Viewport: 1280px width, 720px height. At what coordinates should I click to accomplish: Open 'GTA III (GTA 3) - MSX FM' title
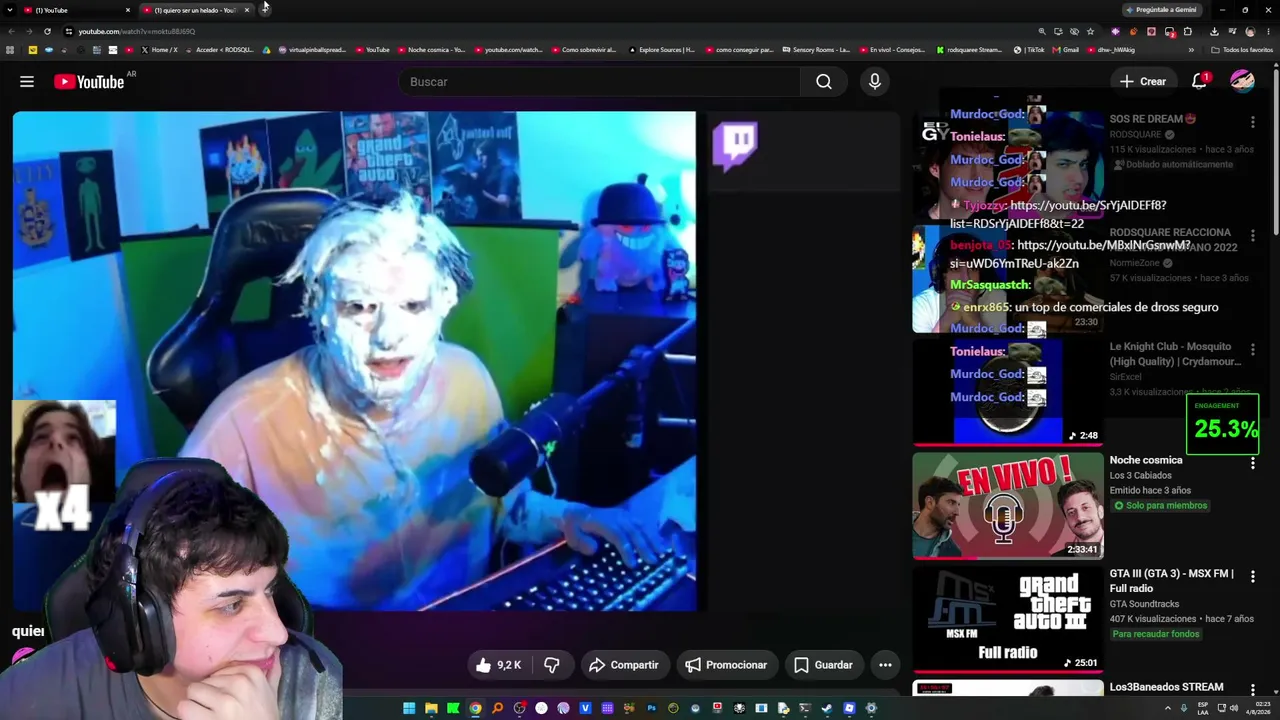click(x=1172, y=581)
